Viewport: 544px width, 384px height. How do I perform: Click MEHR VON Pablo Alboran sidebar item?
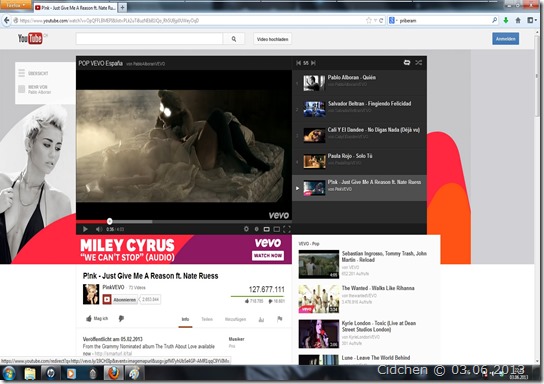click(x=35, y=89)
